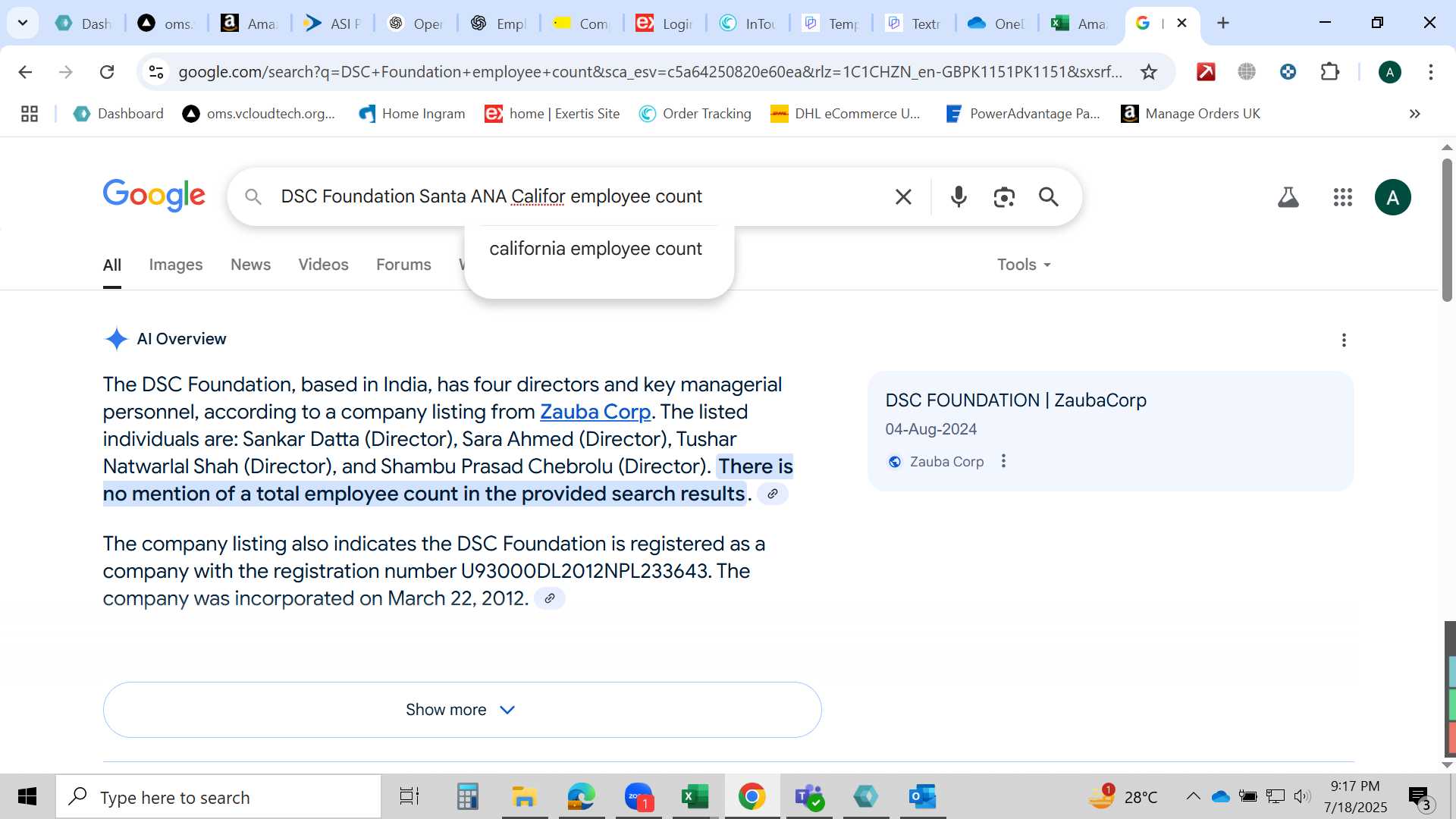
Task: Open Task View on the taskbar
Action: click(409, 797)
